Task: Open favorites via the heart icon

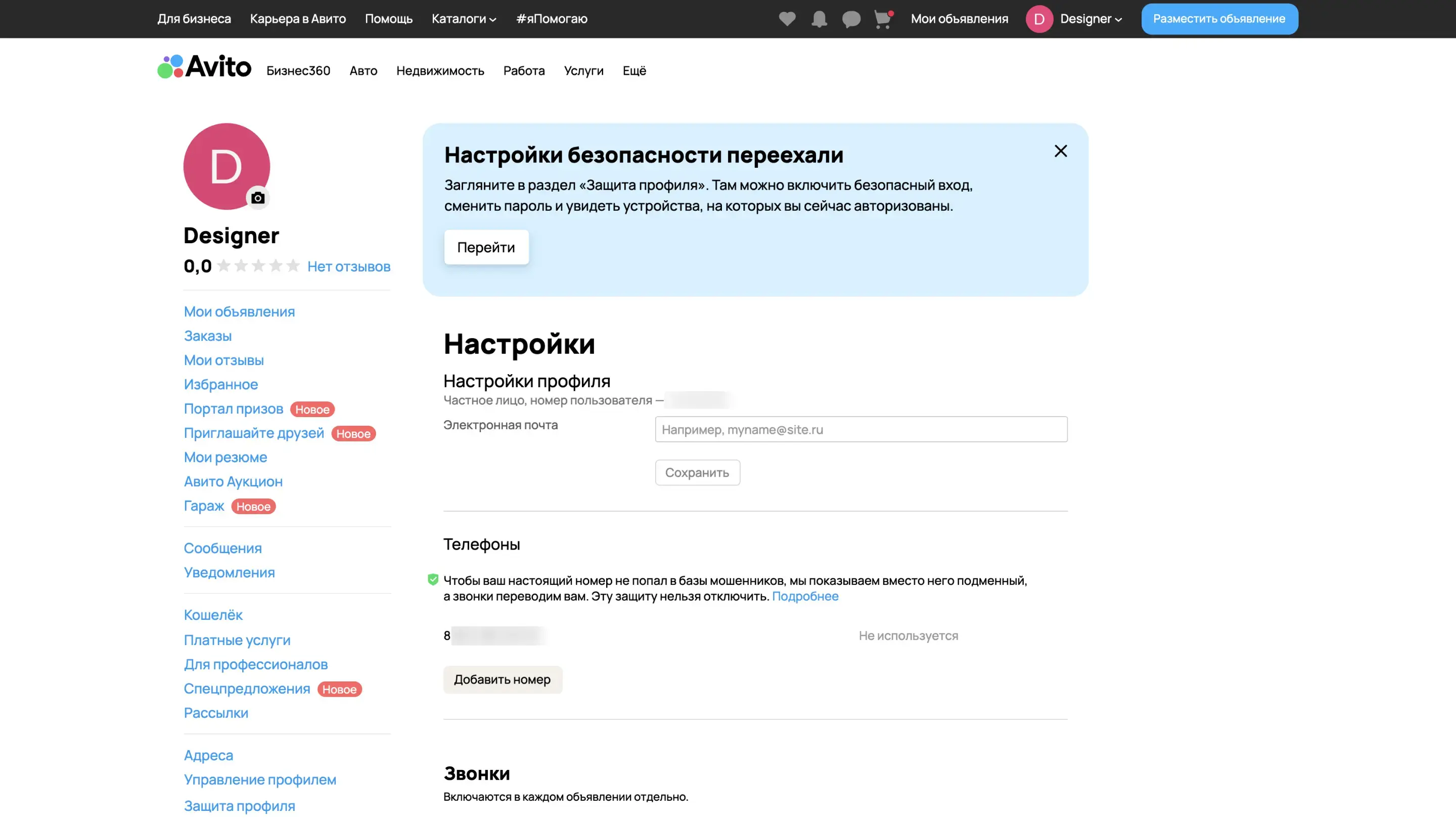Action: click(787, 19)
